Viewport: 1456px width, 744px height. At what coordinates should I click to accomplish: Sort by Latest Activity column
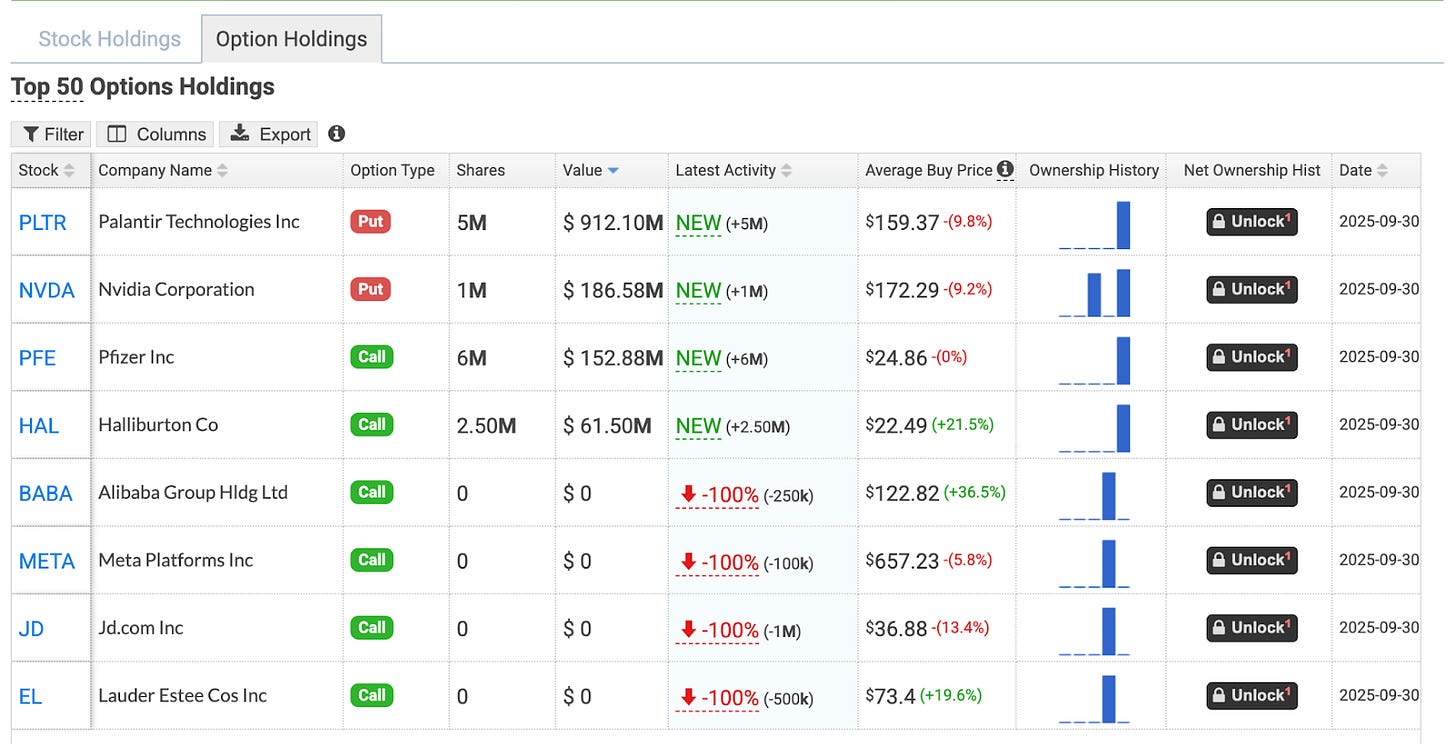pos(734,170)
